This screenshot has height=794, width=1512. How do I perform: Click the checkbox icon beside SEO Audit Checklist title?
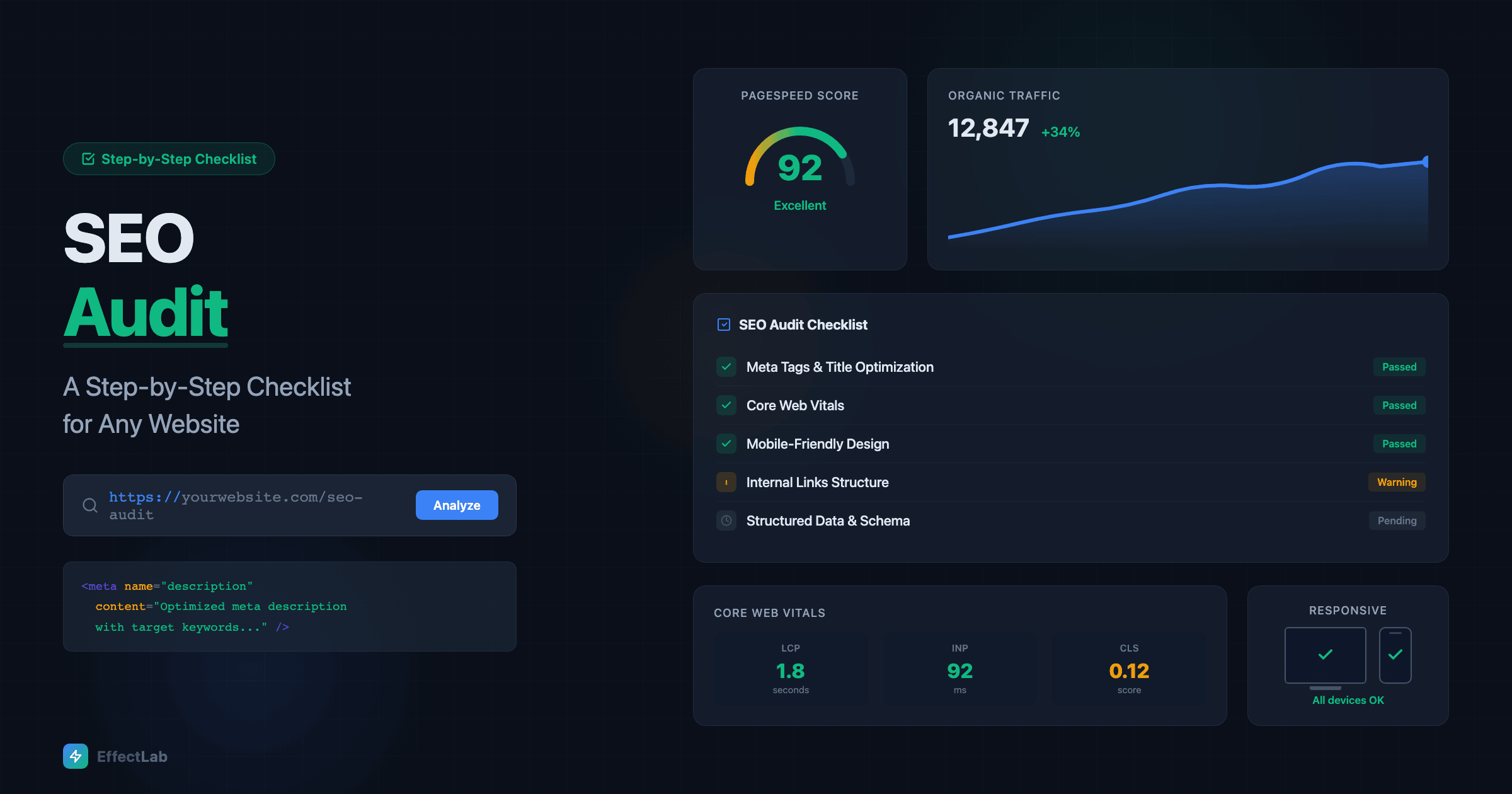tap(724, 325)
